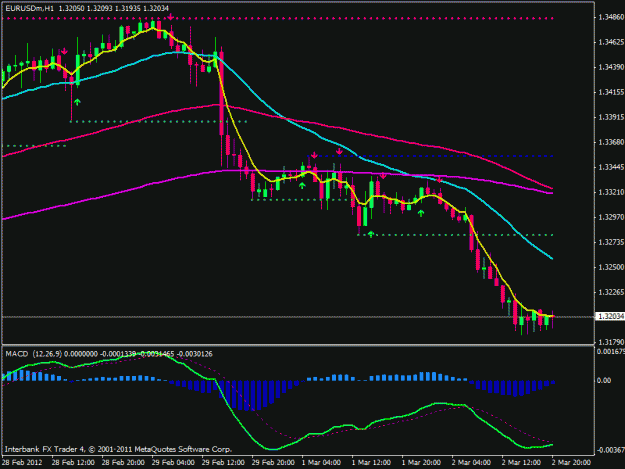Click the 2 Mar 12:00 time label

pos(521,463)
